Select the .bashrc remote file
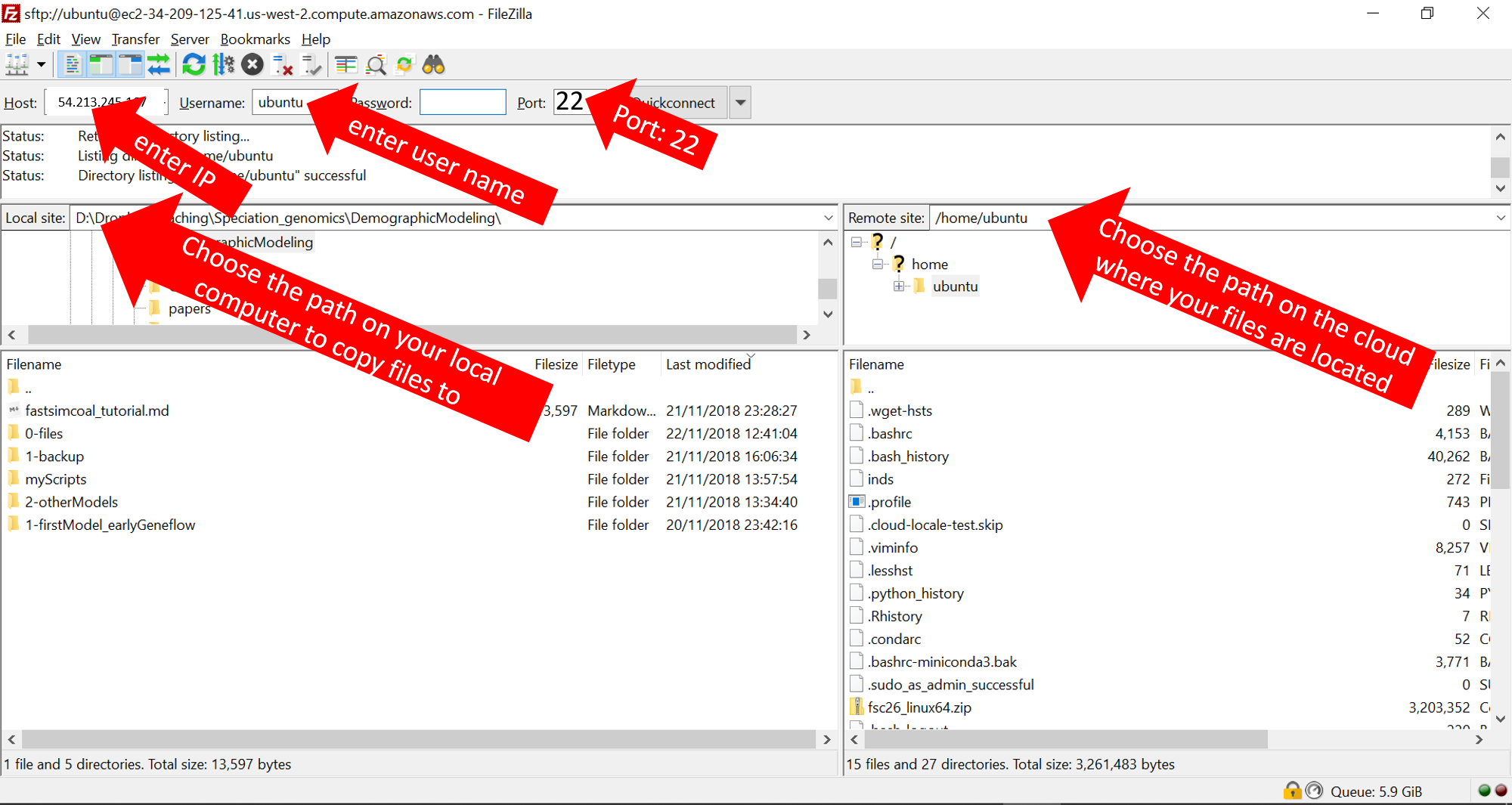Image resolution: width=1512 pixels, height=805 pixels. pos(890,433)
